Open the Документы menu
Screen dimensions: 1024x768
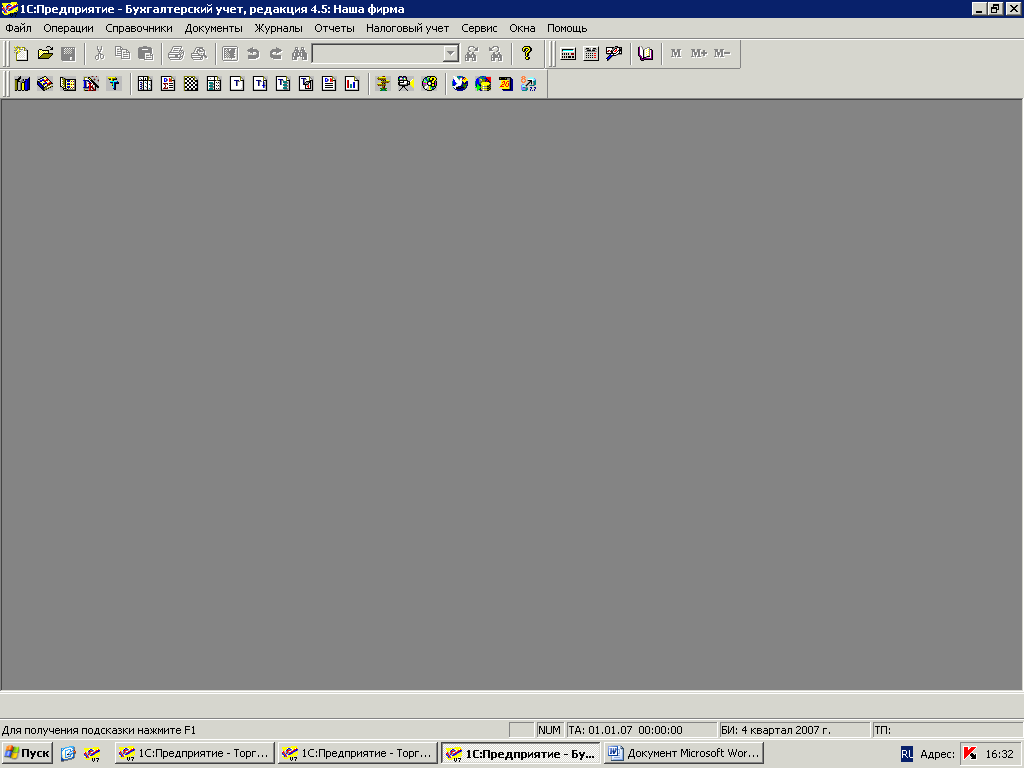(x=214, y=28)
